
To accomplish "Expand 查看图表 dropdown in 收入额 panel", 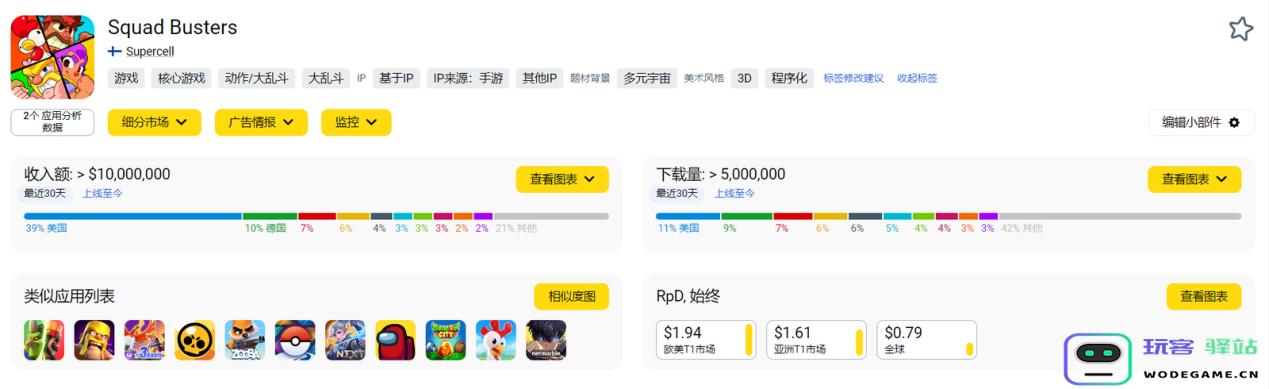I will click(562, 179).
